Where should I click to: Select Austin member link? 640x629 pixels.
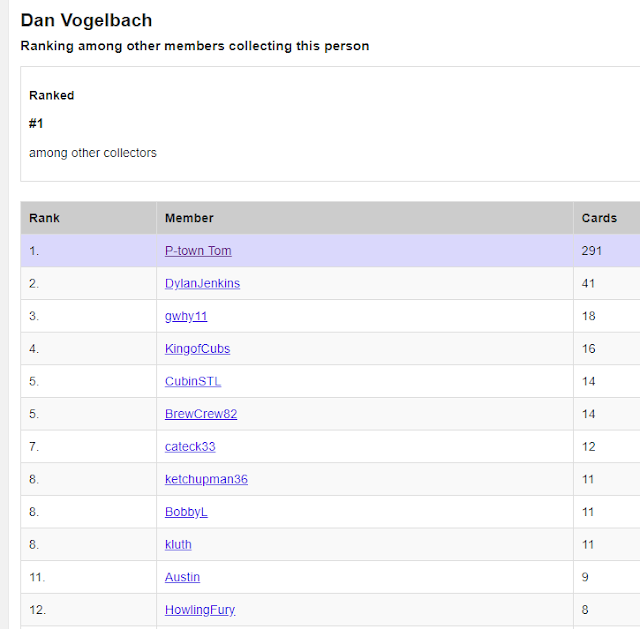(x=182, y=577)
